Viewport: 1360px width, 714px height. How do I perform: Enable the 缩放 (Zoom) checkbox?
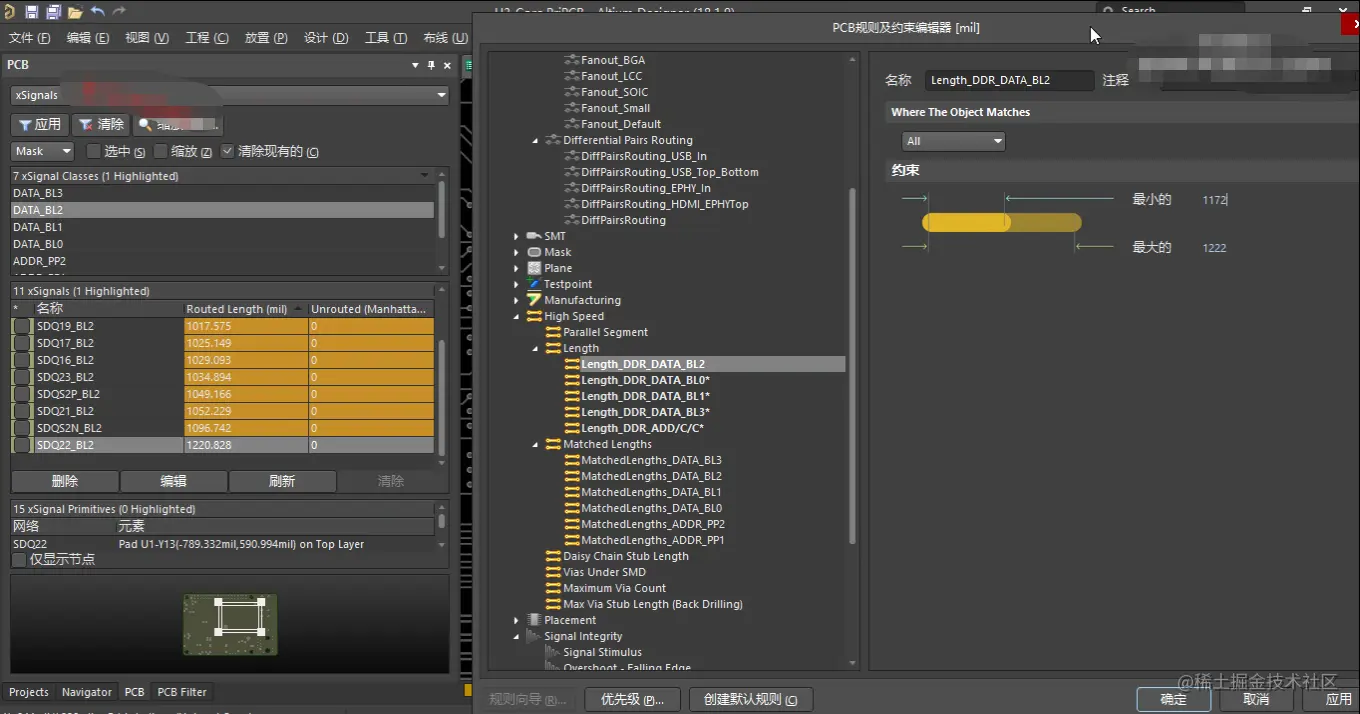pos(161,151)
